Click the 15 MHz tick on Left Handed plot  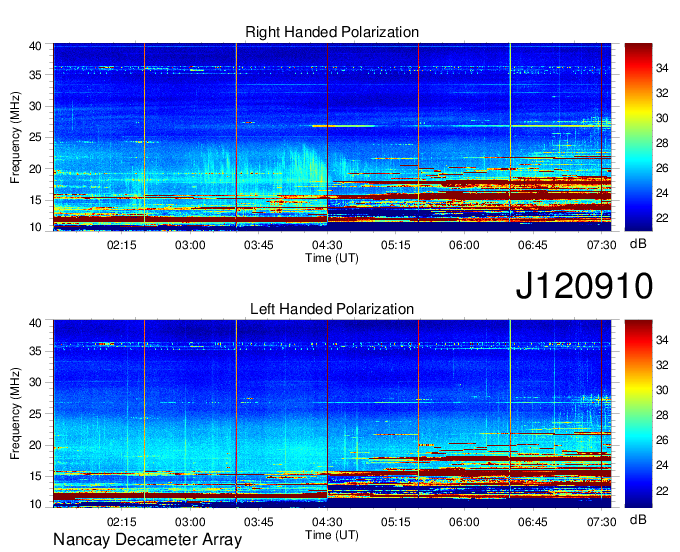click(35, 476)
